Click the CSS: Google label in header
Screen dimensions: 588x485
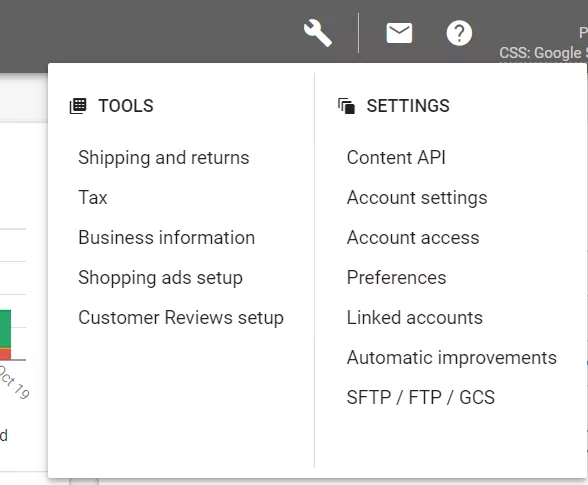543,53
